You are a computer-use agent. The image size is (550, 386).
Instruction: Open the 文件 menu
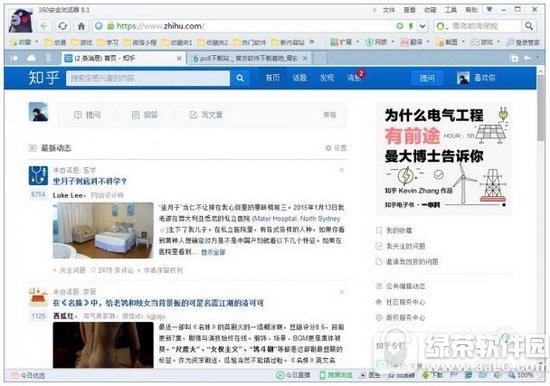click(x=388, y=10)
